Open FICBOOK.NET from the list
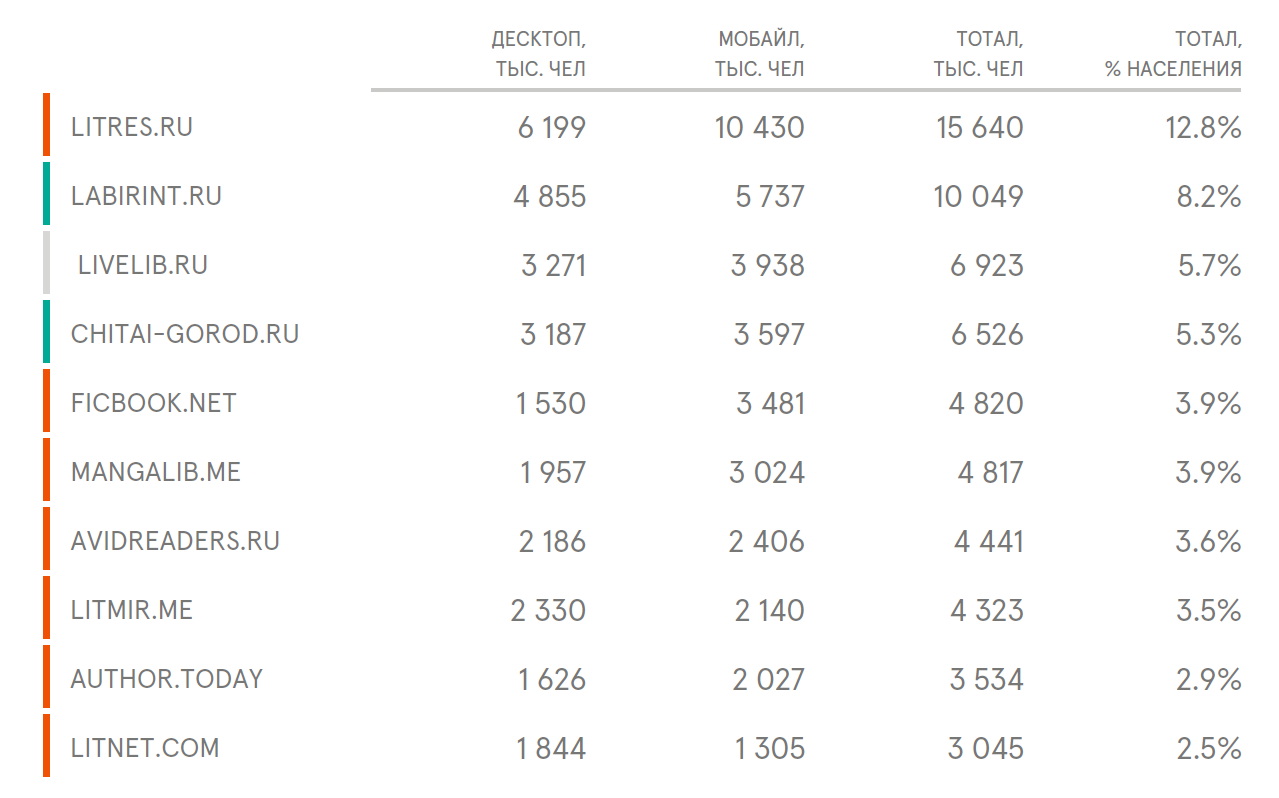1279x798 pixels. coord(154,403)
